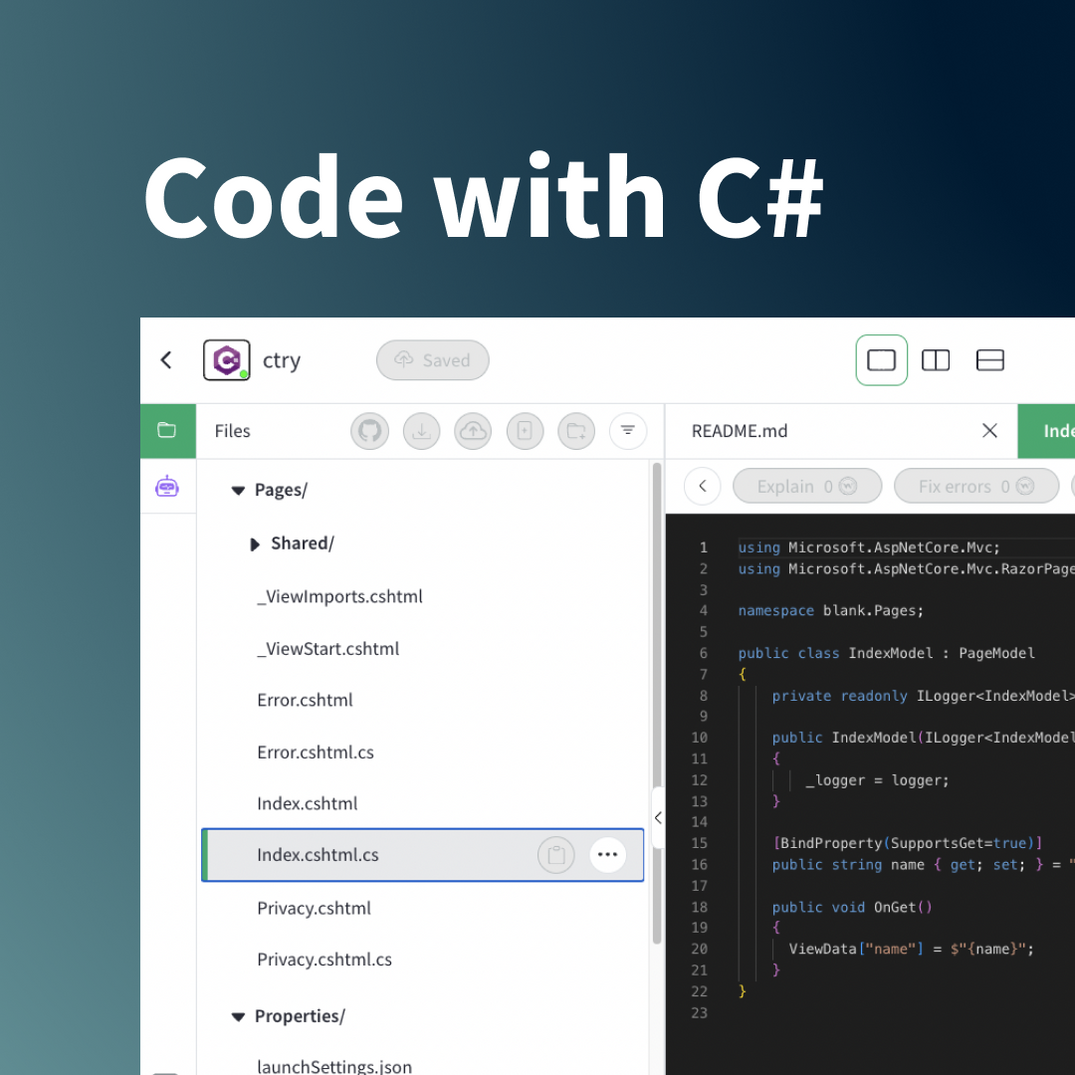The width and height of the screenshot is (1075, 1075).
Task: Enable the single pane layout
Action: click(x=881, y=360)
